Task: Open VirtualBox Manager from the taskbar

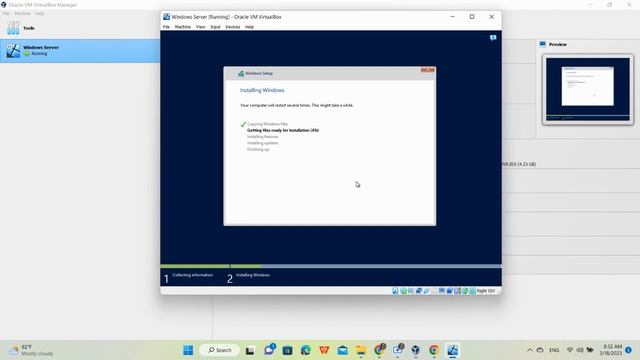Action: coord(416,350)
